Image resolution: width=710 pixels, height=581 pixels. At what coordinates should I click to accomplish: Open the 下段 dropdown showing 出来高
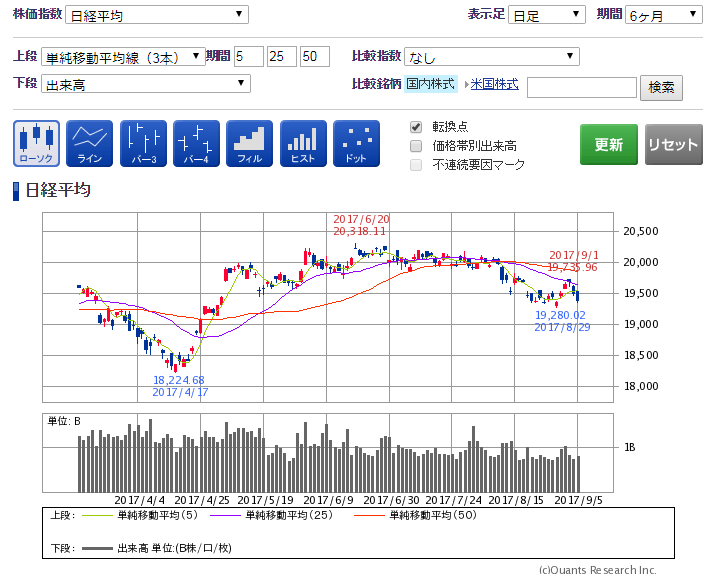146,84
